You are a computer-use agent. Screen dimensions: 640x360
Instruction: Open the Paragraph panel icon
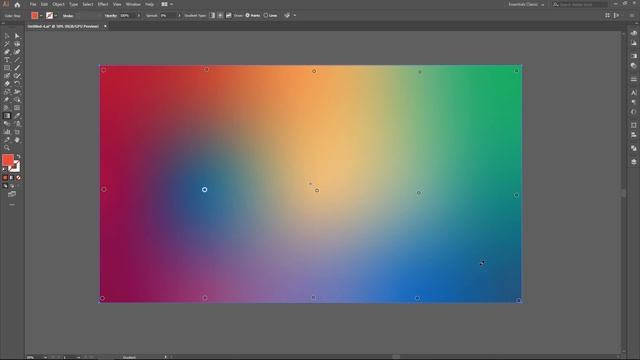tap(633, 102)
